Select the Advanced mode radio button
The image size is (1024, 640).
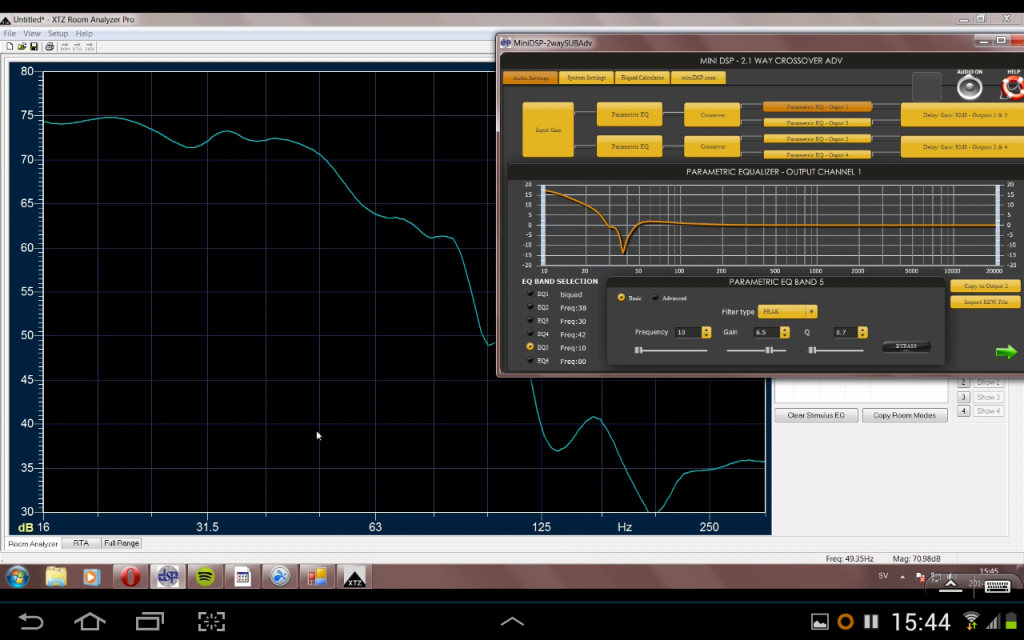tap(655, 297)
